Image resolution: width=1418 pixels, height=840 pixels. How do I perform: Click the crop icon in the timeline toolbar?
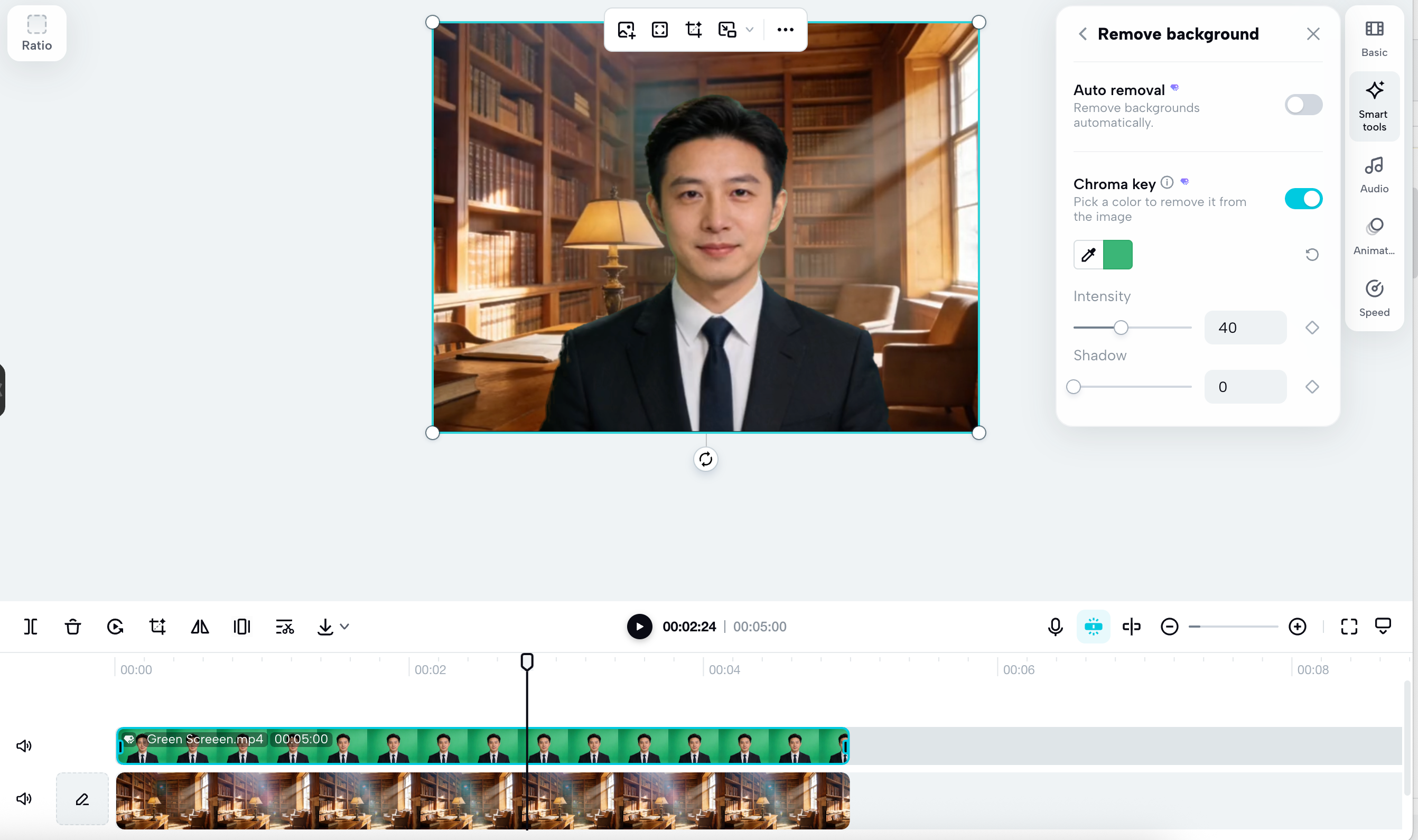click(x=157, y=627)
